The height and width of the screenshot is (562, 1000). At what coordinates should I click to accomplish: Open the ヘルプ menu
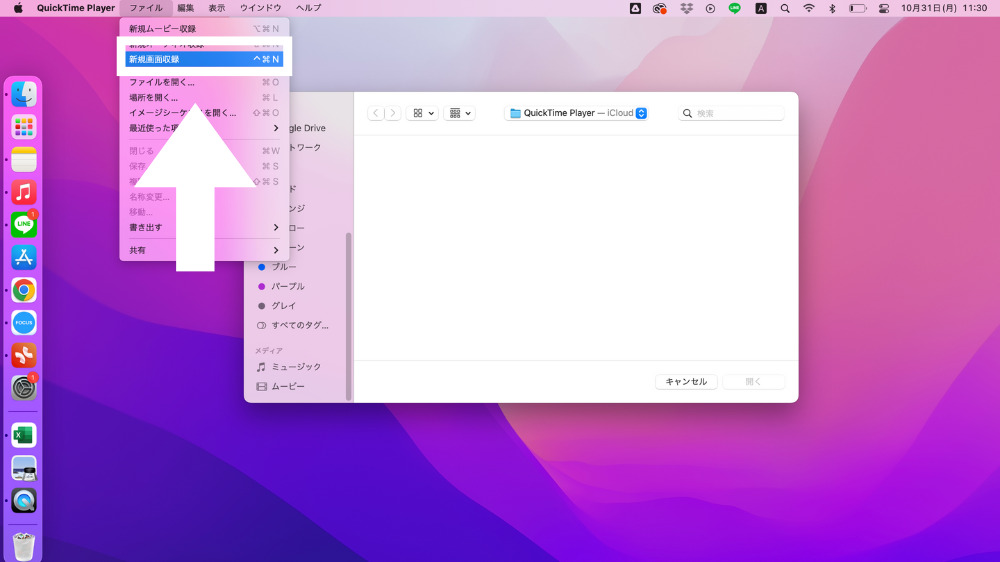(x=308, y=8)
